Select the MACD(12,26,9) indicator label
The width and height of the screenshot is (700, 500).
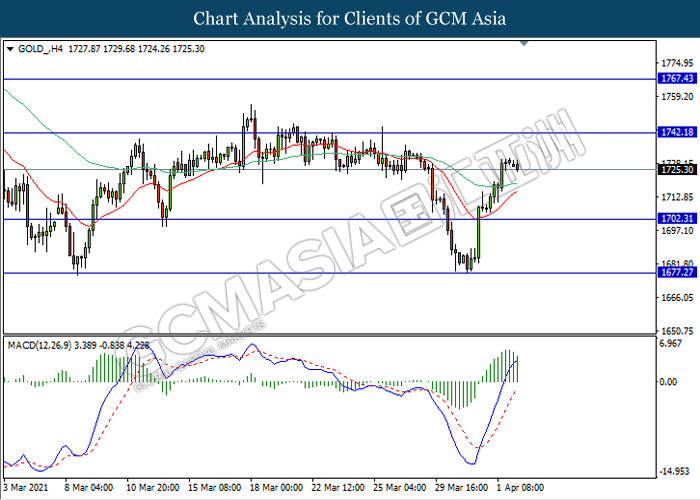(x=40, y=345)
